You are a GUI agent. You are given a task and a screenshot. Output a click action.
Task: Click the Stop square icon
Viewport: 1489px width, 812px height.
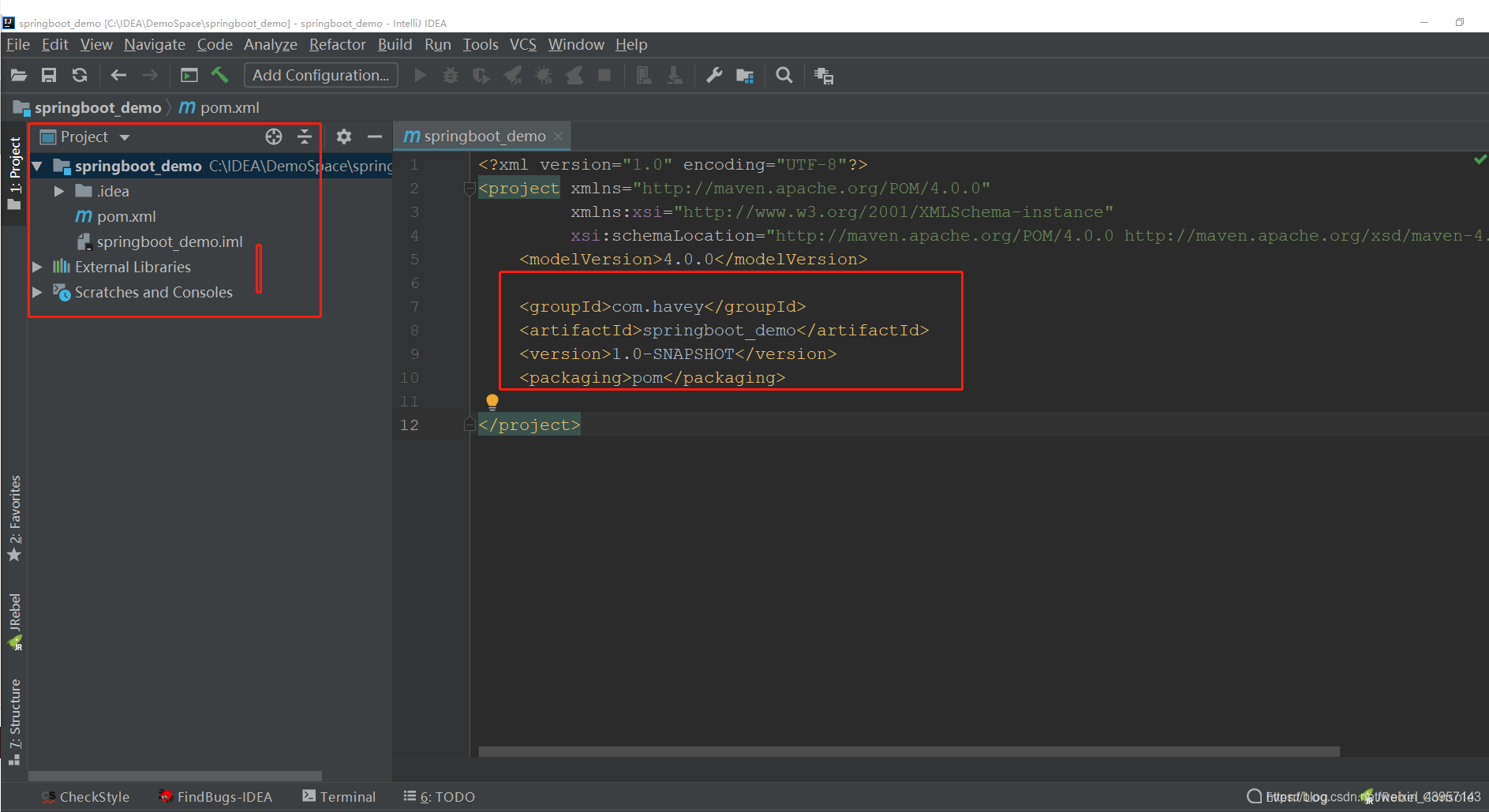(x=604, y=76)
